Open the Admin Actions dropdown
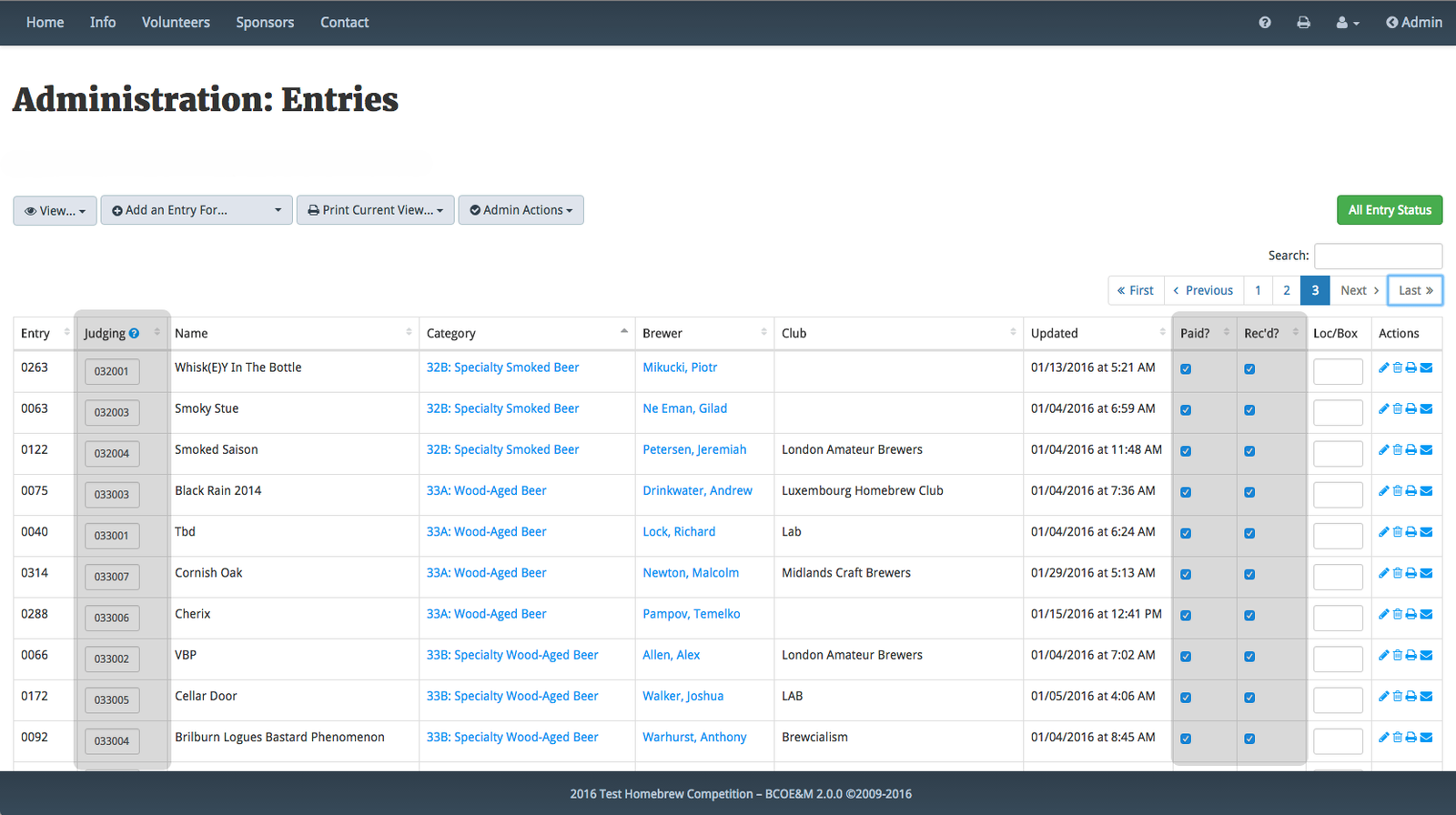 pyautogui.click(x=521, y=210)
